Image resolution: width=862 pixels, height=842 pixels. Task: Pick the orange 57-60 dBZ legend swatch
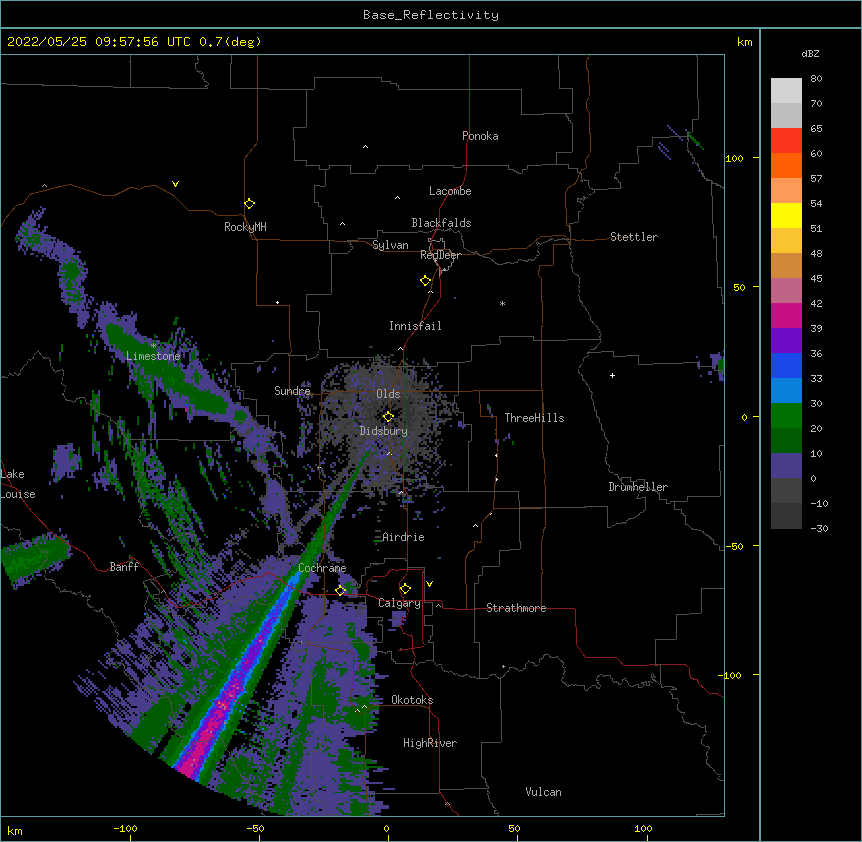(x=786, y=166)
